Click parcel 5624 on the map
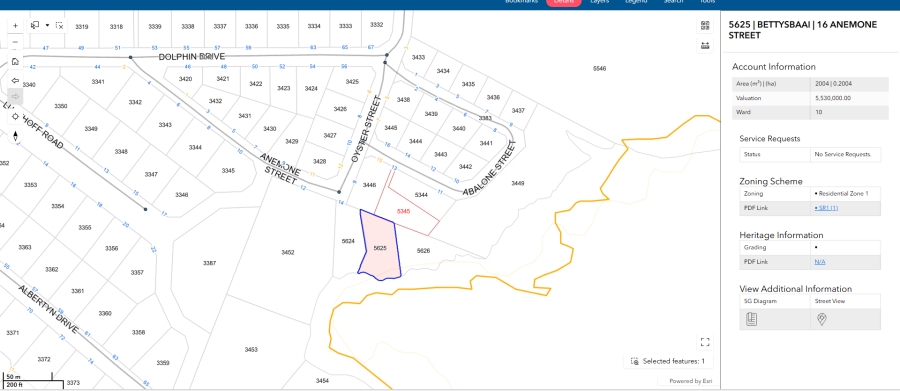Screen dimensions: 900x391 (348, 242)
